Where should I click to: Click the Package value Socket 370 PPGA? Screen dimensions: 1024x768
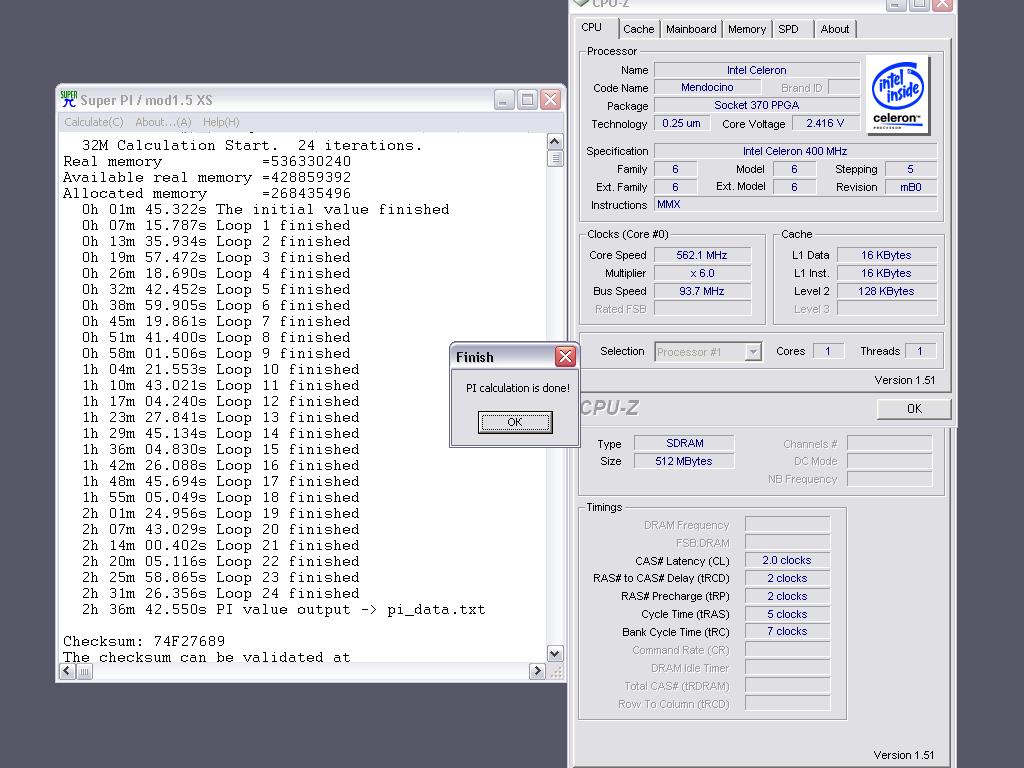click(757, 105)
